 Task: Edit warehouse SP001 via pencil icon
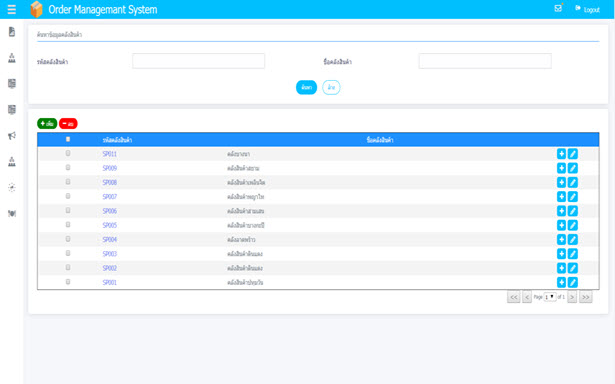[573, 282]
